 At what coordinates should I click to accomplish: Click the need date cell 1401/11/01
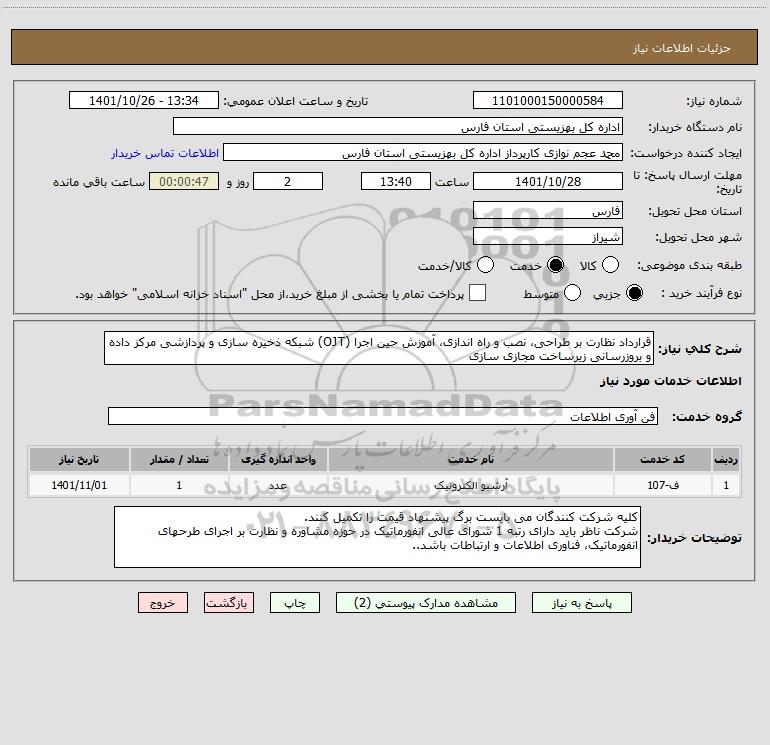click(x=79, y=485)
